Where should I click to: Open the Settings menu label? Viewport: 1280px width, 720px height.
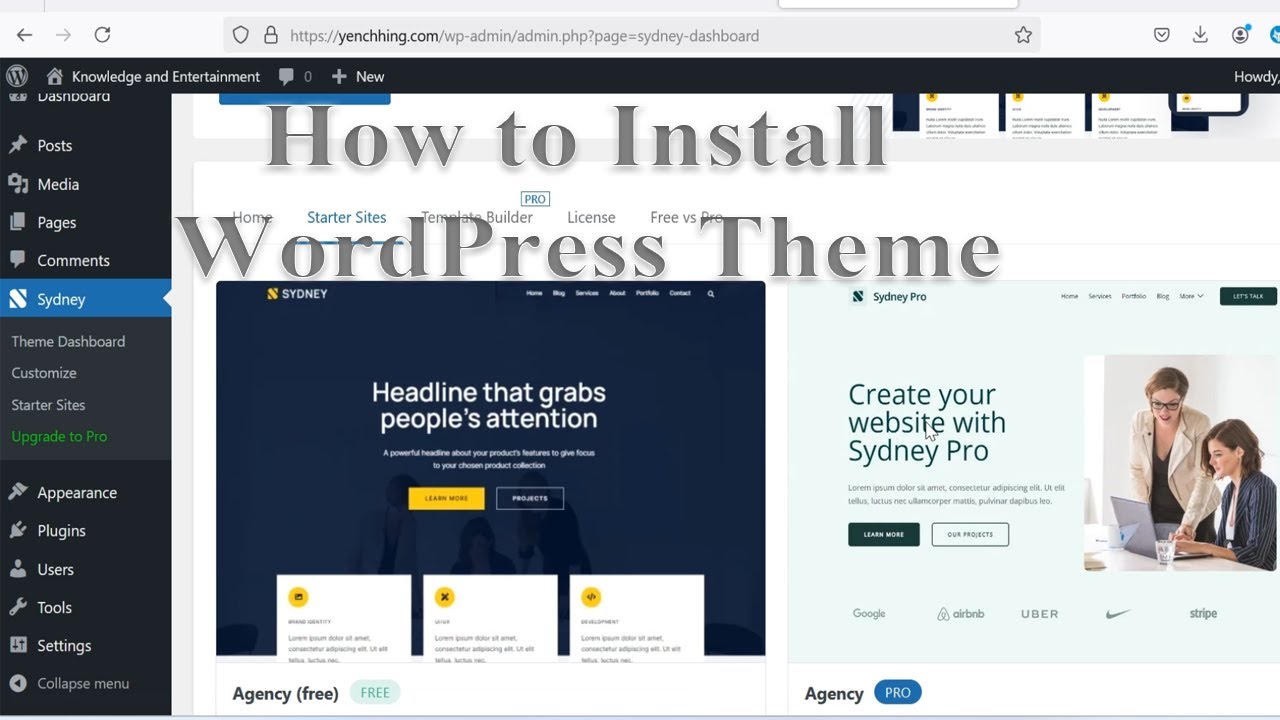pos(64,645)
